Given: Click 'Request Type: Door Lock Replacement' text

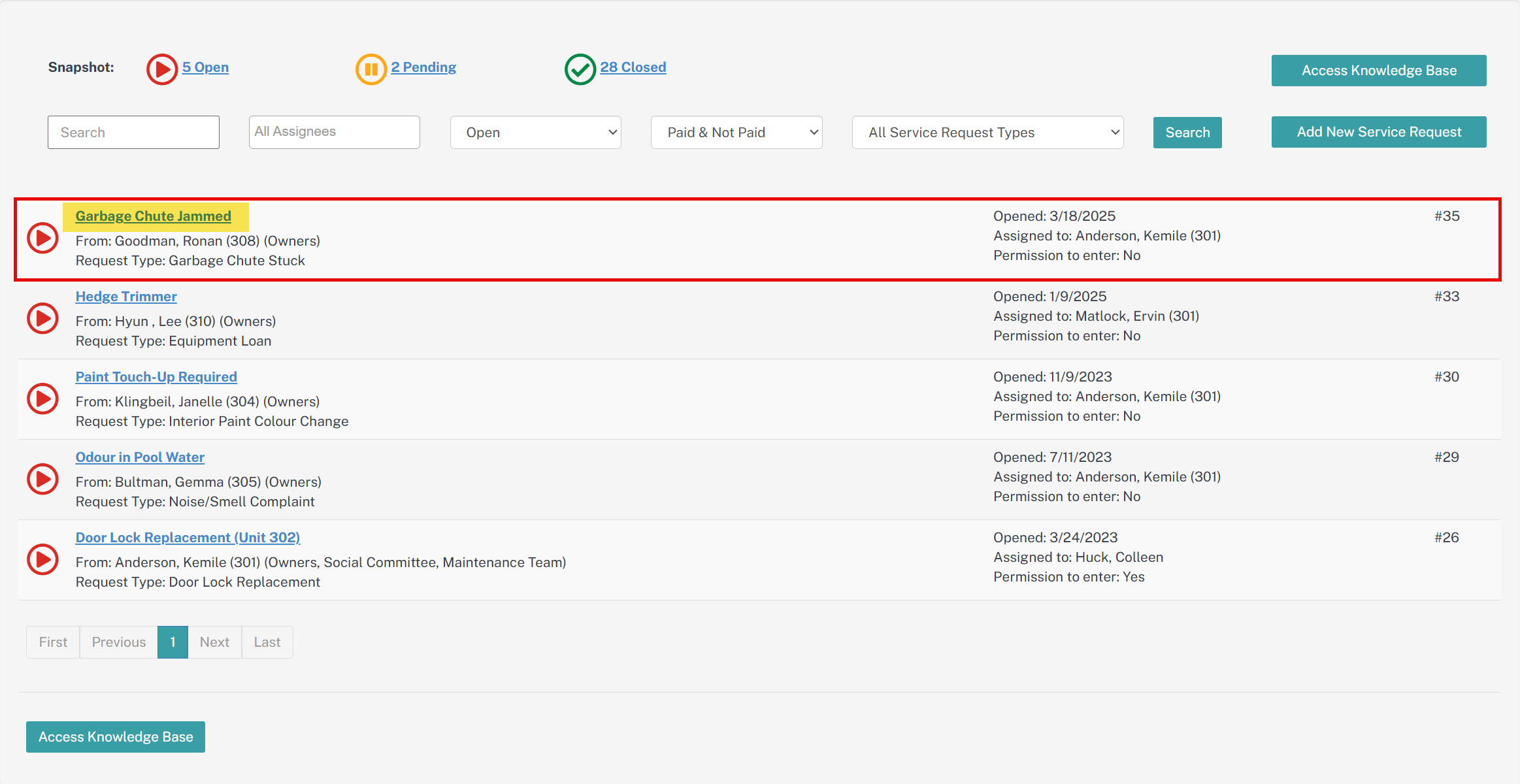Looking at the screenshot, I should 197,582.
